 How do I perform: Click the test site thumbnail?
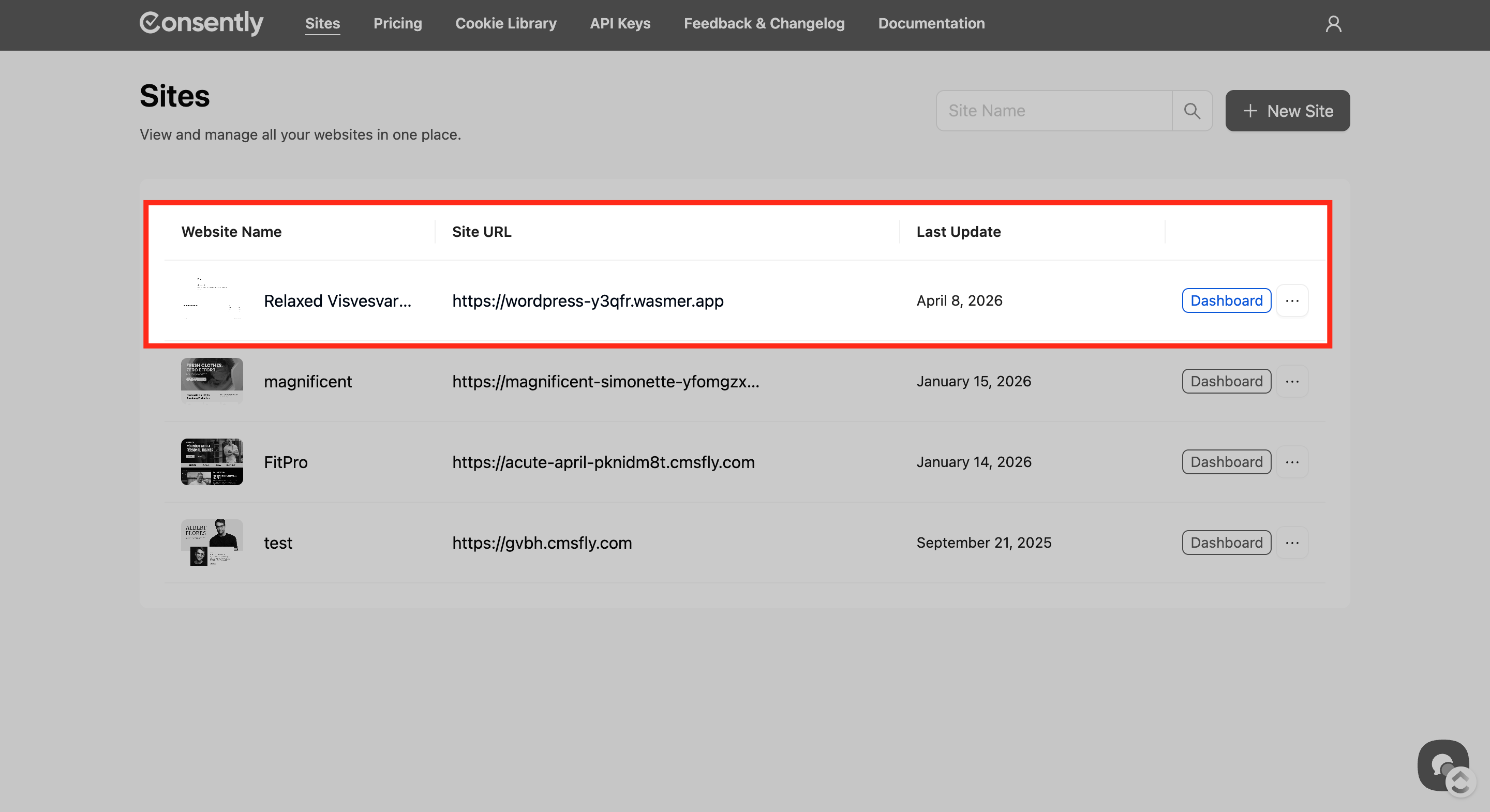coord(212,543)
